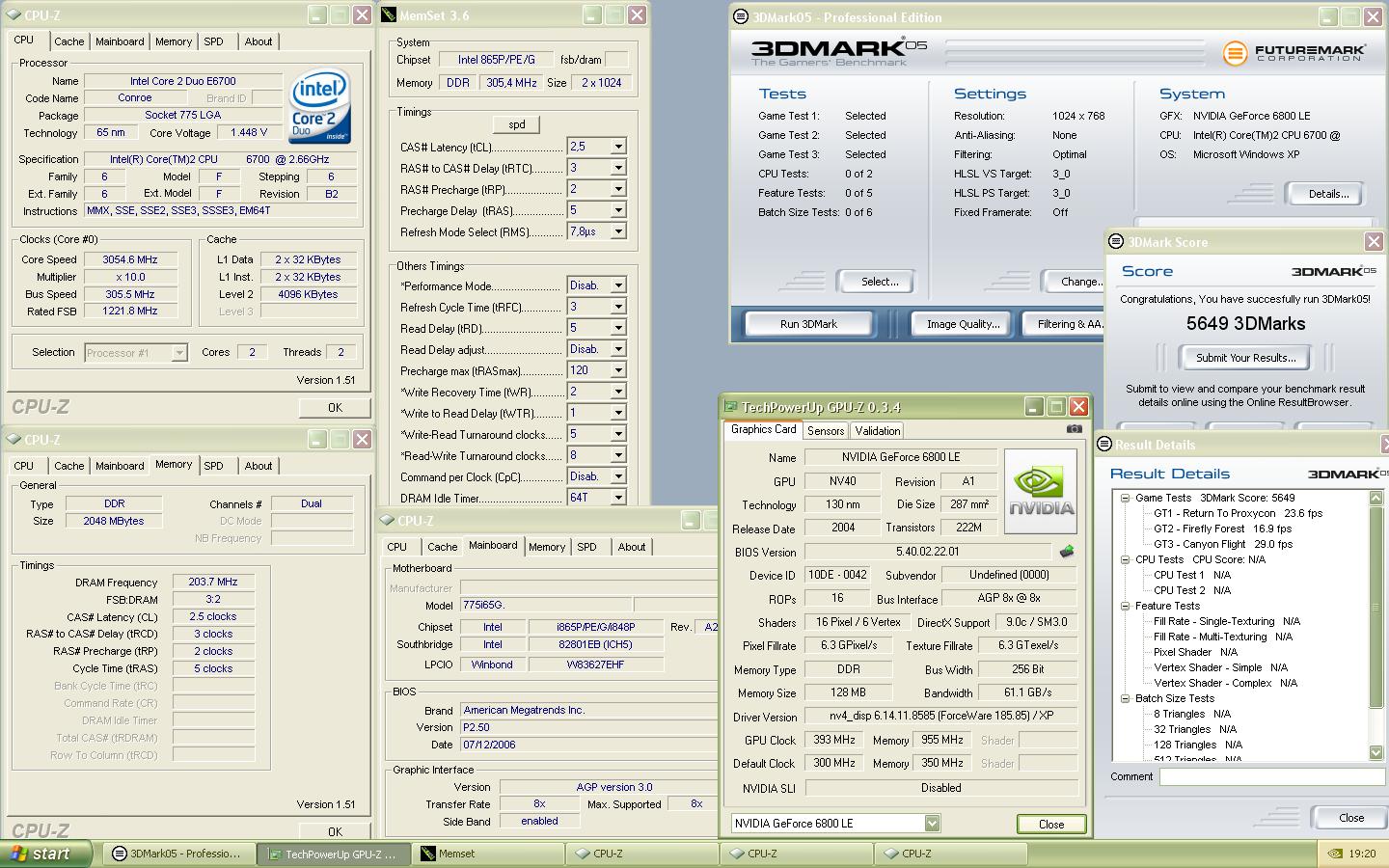Collapse Batch Size Tests tree node
Viewport: 1389px width, 868px height.
coord(1125,698)
